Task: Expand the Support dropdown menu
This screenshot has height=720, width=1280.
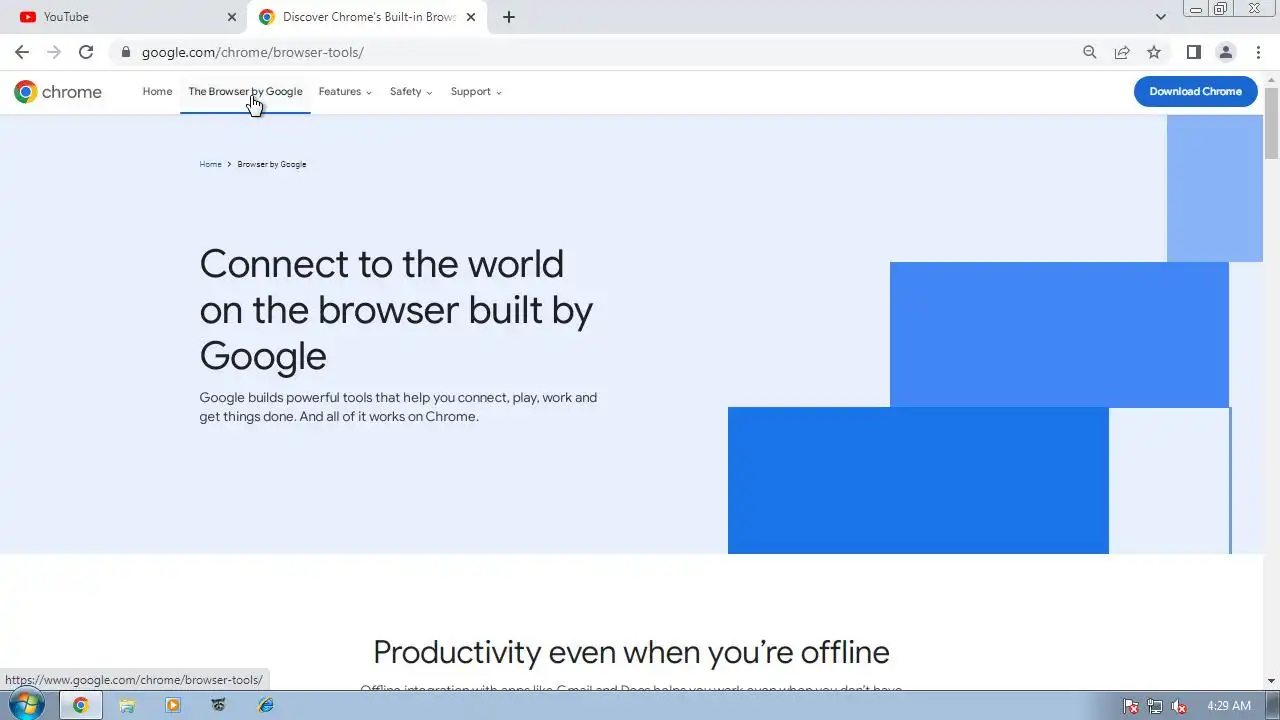Action: (x=476, y=91)
